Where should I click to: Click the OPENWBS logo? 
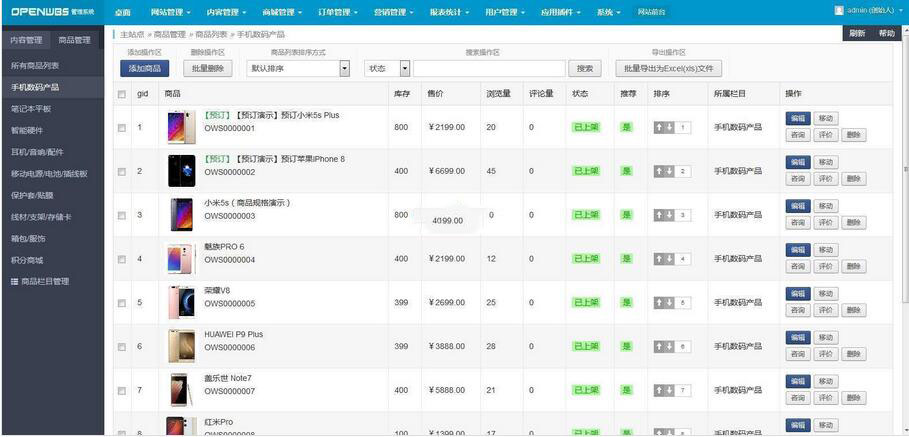[50, 12]
